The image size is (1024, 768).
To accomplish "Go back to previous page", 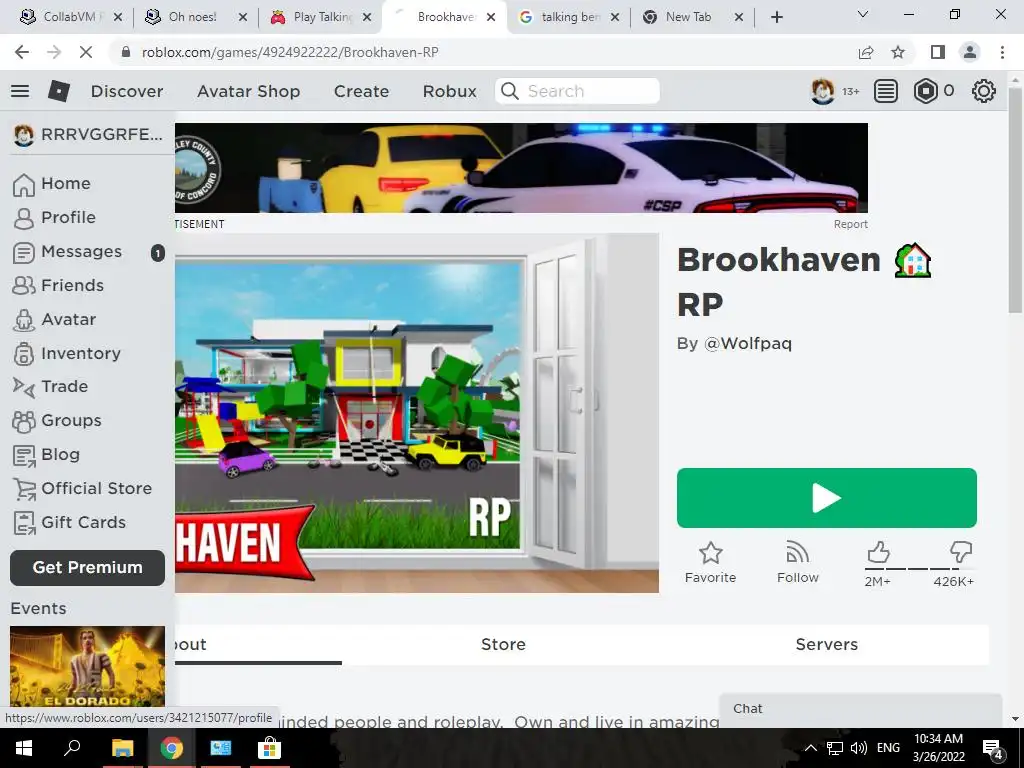I will point(22,52).
